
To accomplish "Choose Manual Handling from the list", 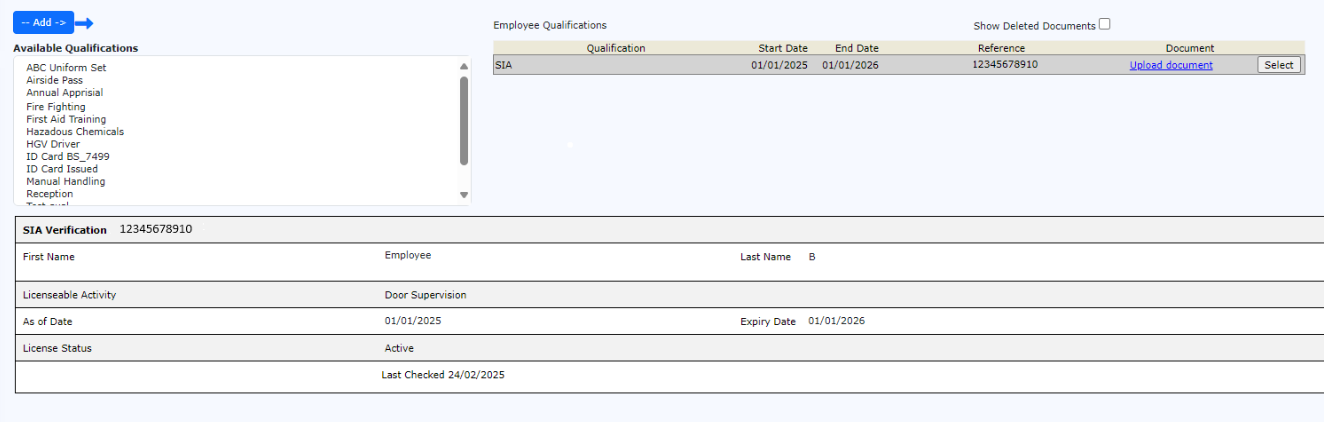I will [65, 182].
